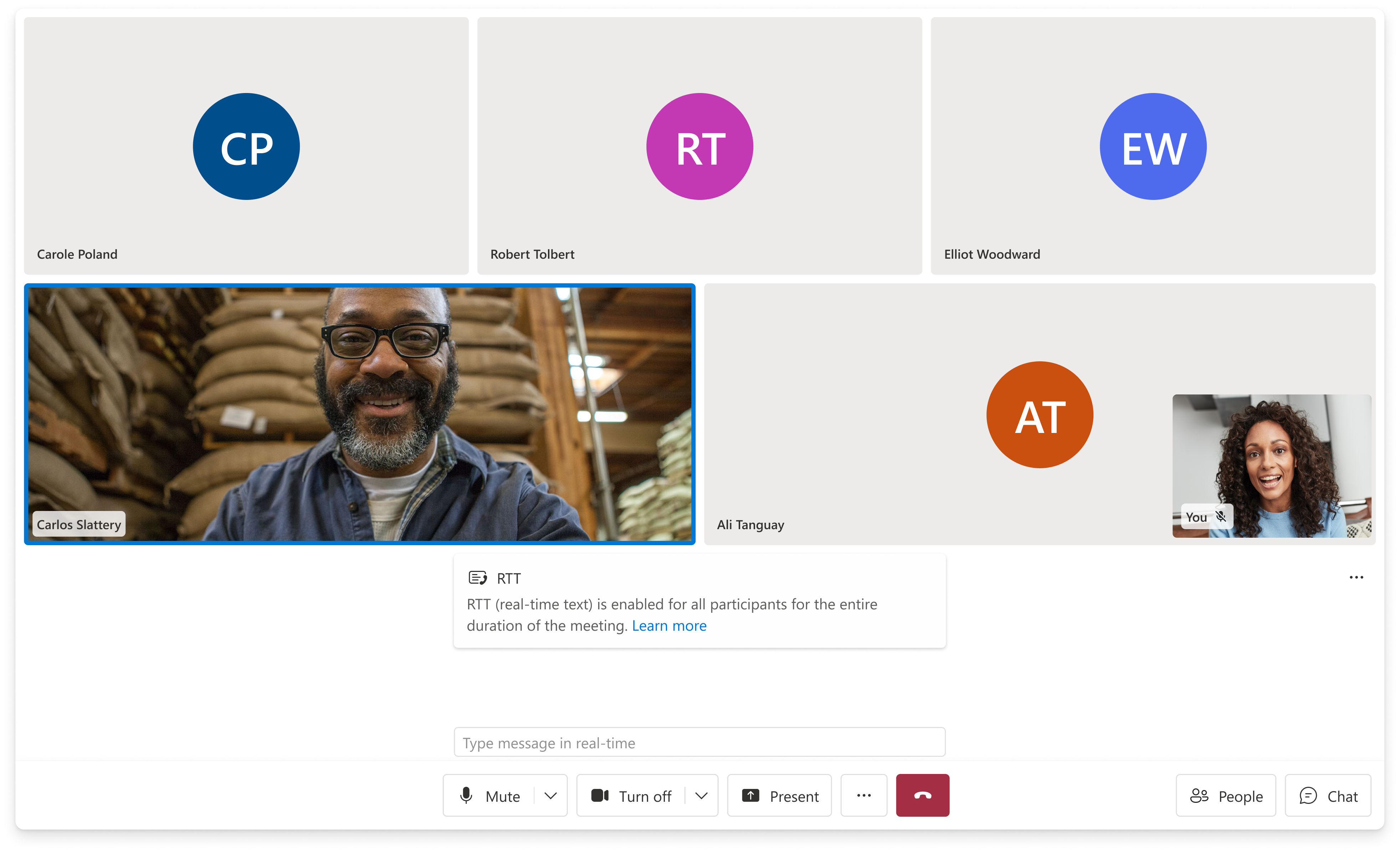Expand the microphone device options chevron
1400x852 pixels.
(x=550, y=796)
